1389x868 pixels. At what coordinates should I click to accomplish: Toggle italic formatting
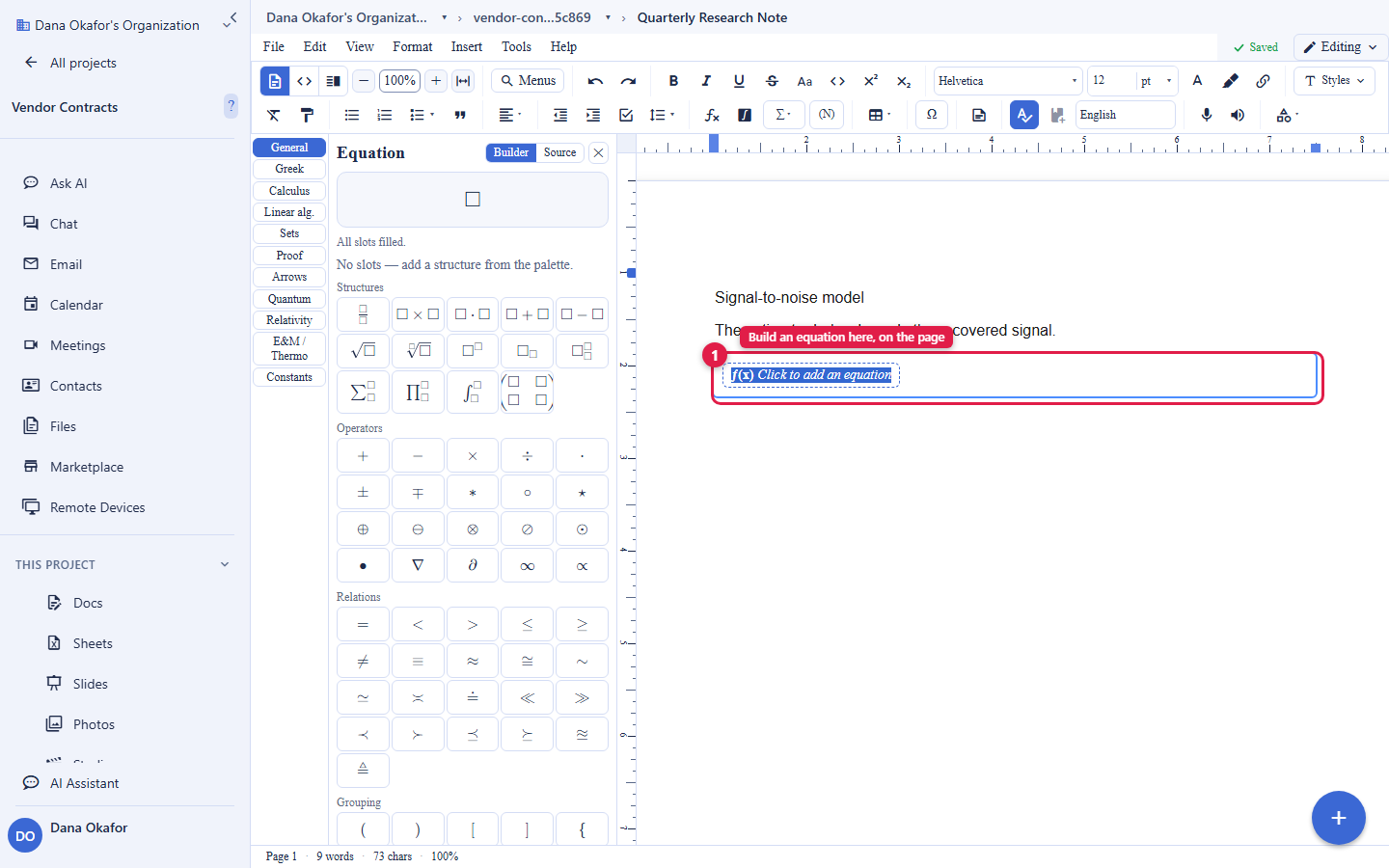706,81
